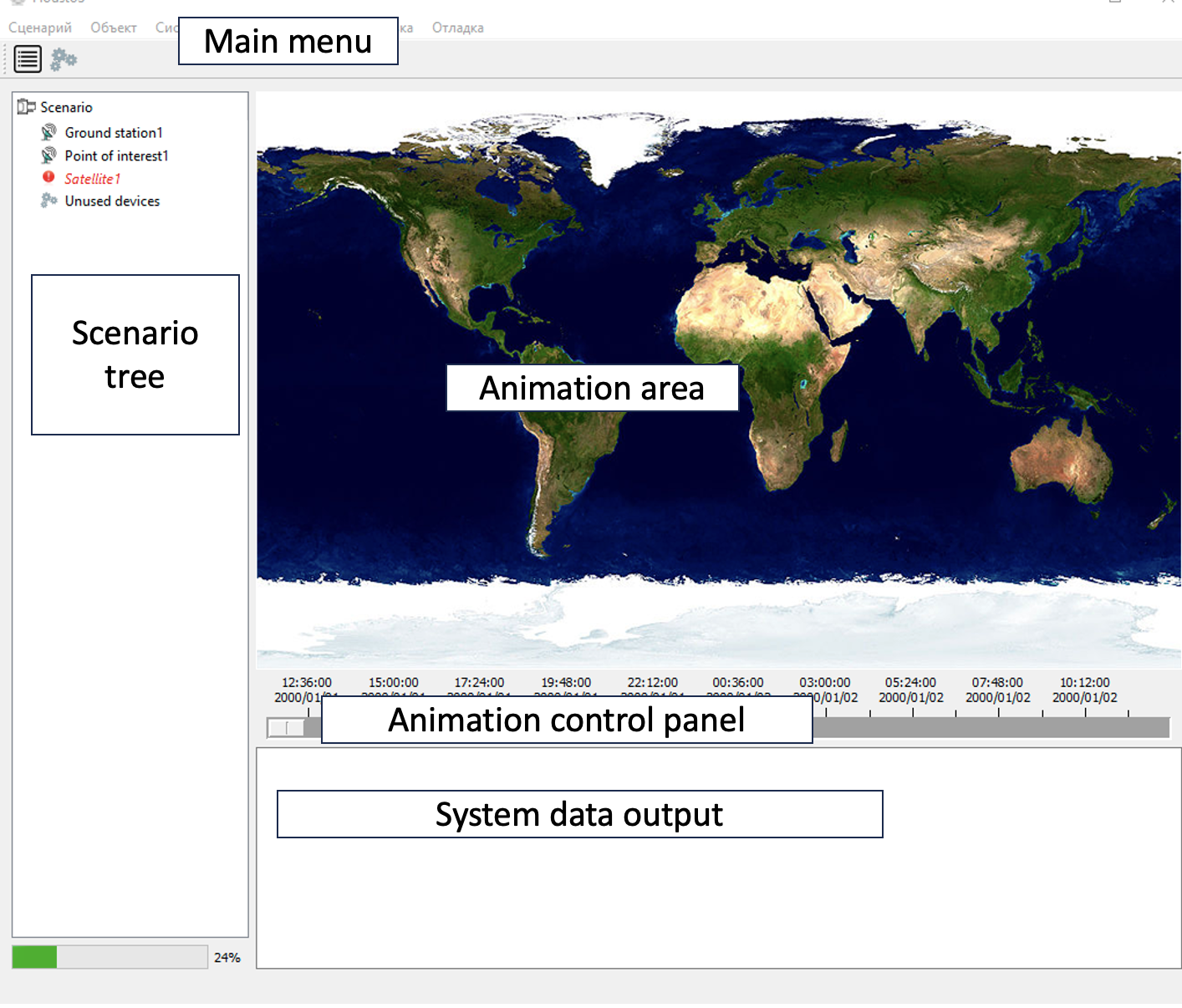The width and height of the screenshot is (1182, 1008).
Task: Select Ground station1 label in scenario tree
Action: (x=114, y=133)
